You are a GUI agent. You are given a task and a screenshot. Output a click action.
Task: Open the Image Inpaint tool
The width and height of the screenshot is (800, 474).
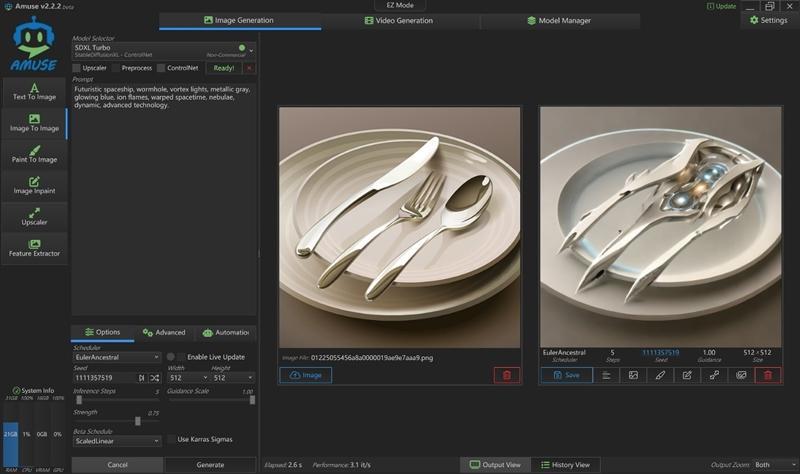[x=34, y=184]
